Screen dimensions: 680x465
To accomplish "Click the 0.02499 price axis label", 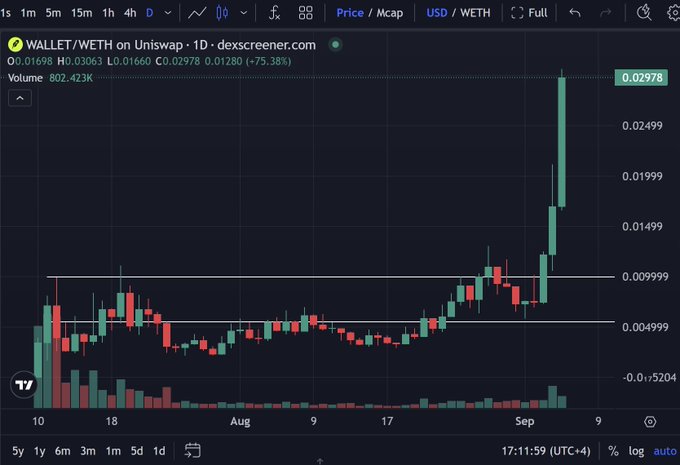I will click(x=642, y=126).
